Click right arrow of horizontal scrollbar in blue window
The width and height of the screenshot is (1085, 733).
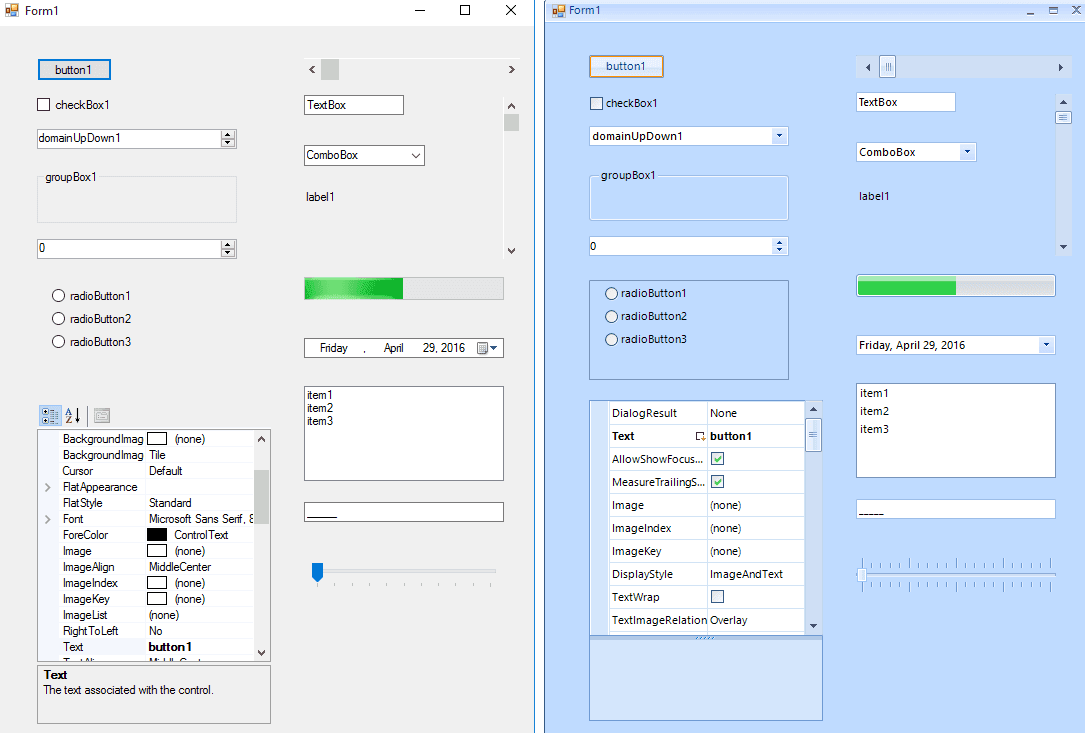pos(1060,67)
